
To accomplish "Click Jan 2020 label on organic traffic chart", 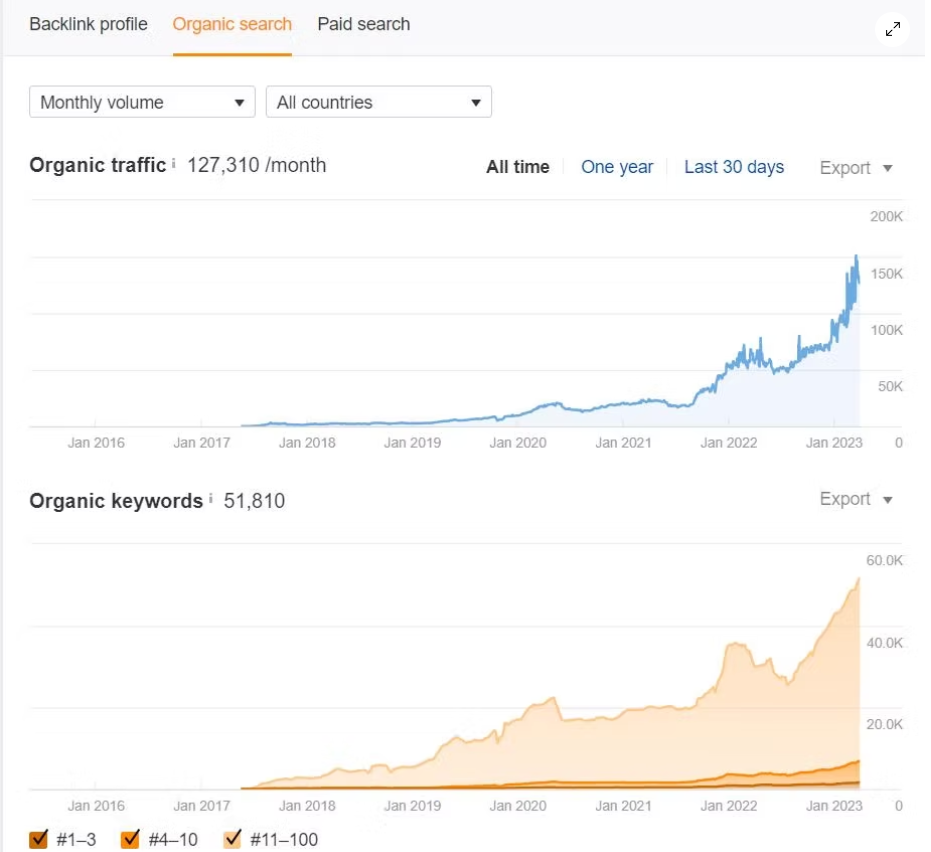I will (x=516, y=442).
